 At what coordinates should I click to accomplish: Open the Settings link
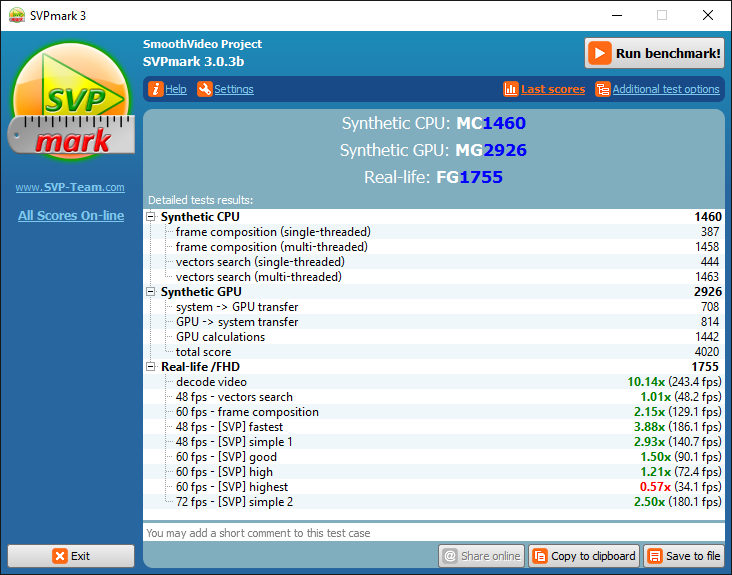tap(234, 89)
